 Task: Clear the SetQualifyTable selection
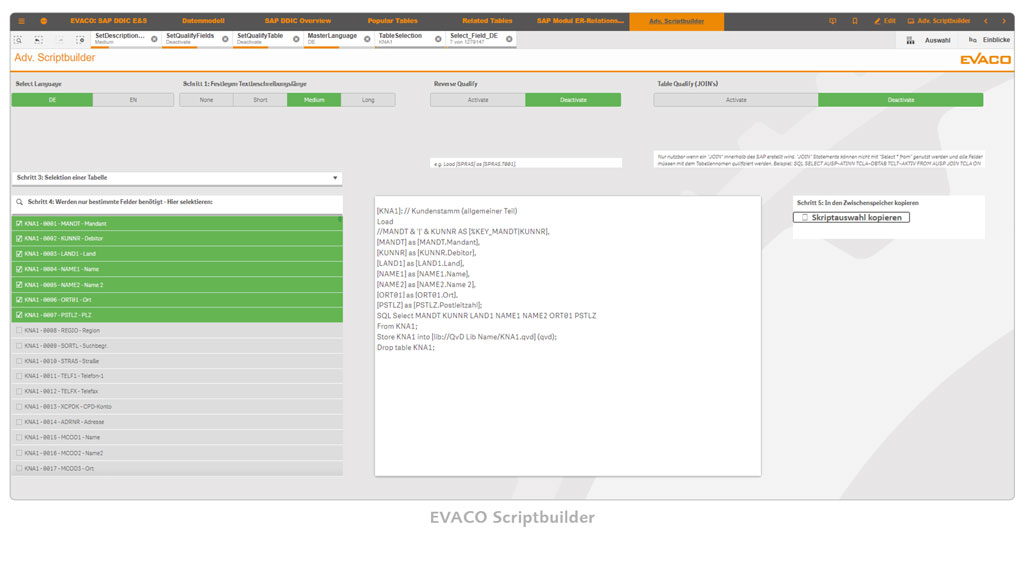296,39
